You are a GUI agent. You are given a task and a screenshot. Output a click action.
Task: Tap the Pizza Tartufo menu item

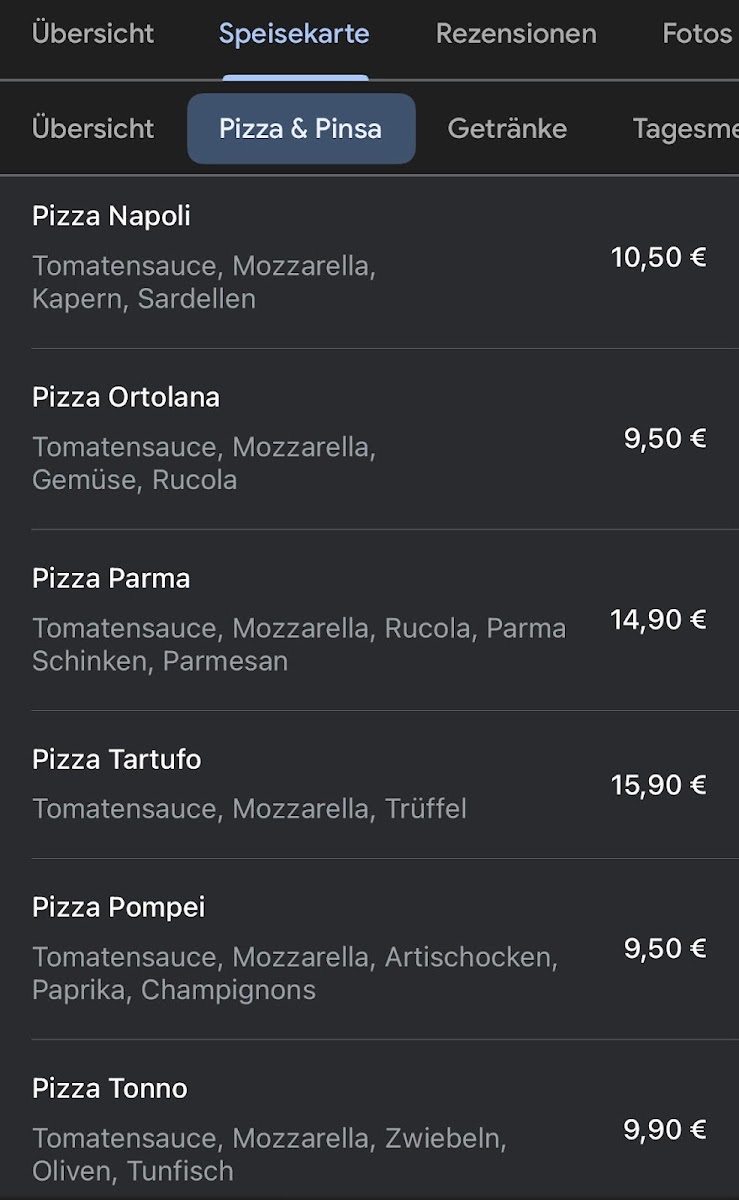coord(117,759)
